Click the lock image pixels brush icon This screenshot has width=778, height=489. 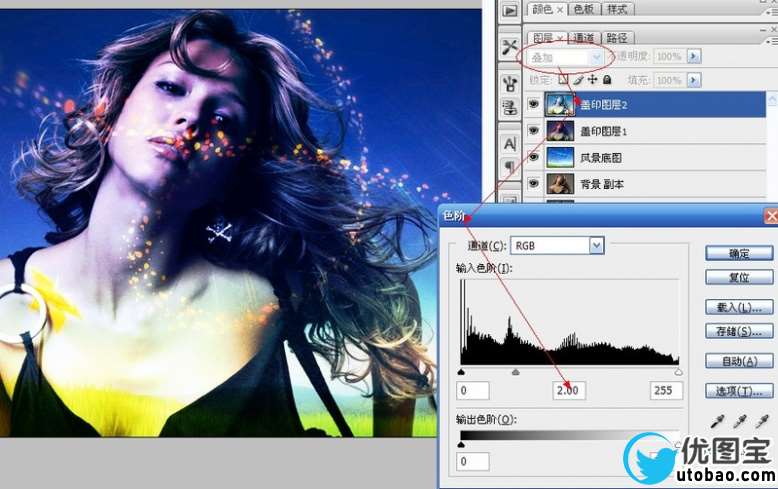coord(578,80)
